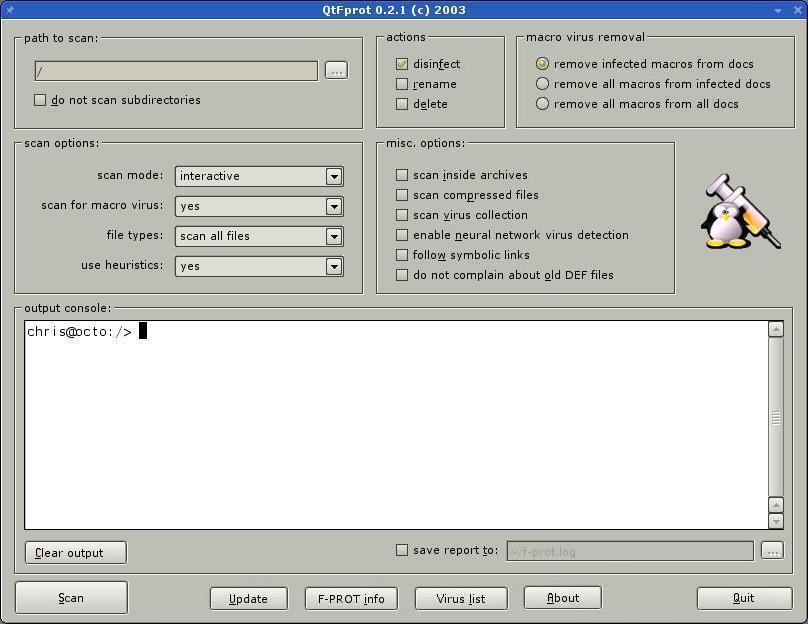Image resolution: width=808 pixels, height=624 pixels.
Task: Open the scan mode dropdown
Action: pos(259,176)
